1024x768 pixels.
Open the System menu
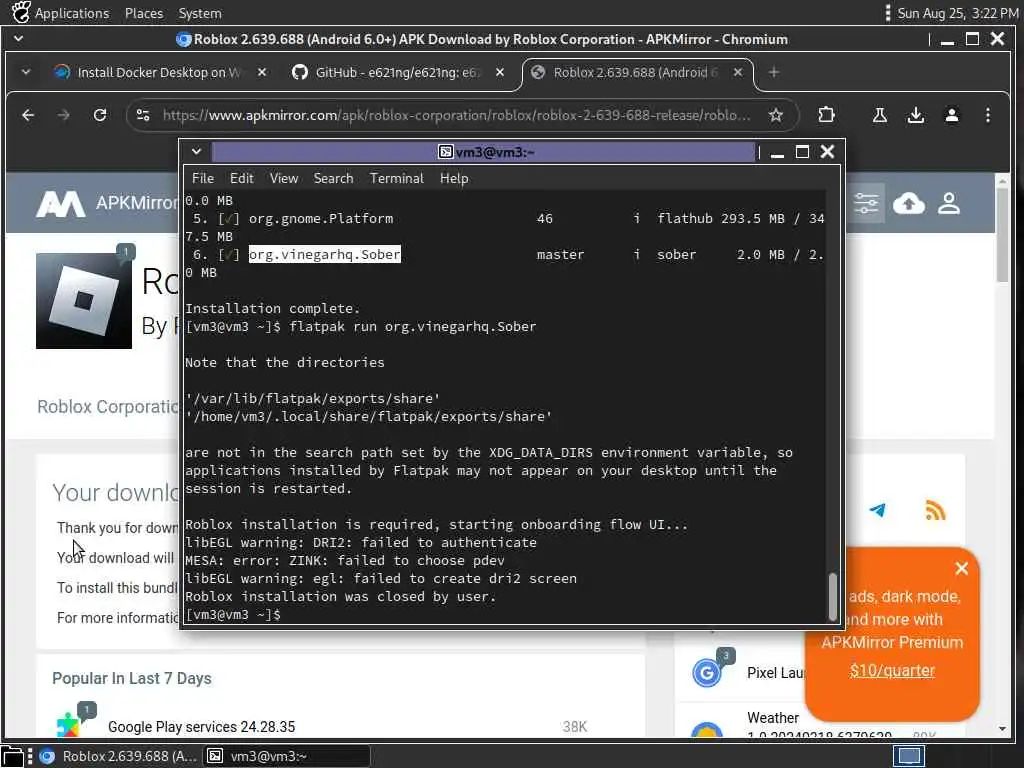[x=200, y=13]
